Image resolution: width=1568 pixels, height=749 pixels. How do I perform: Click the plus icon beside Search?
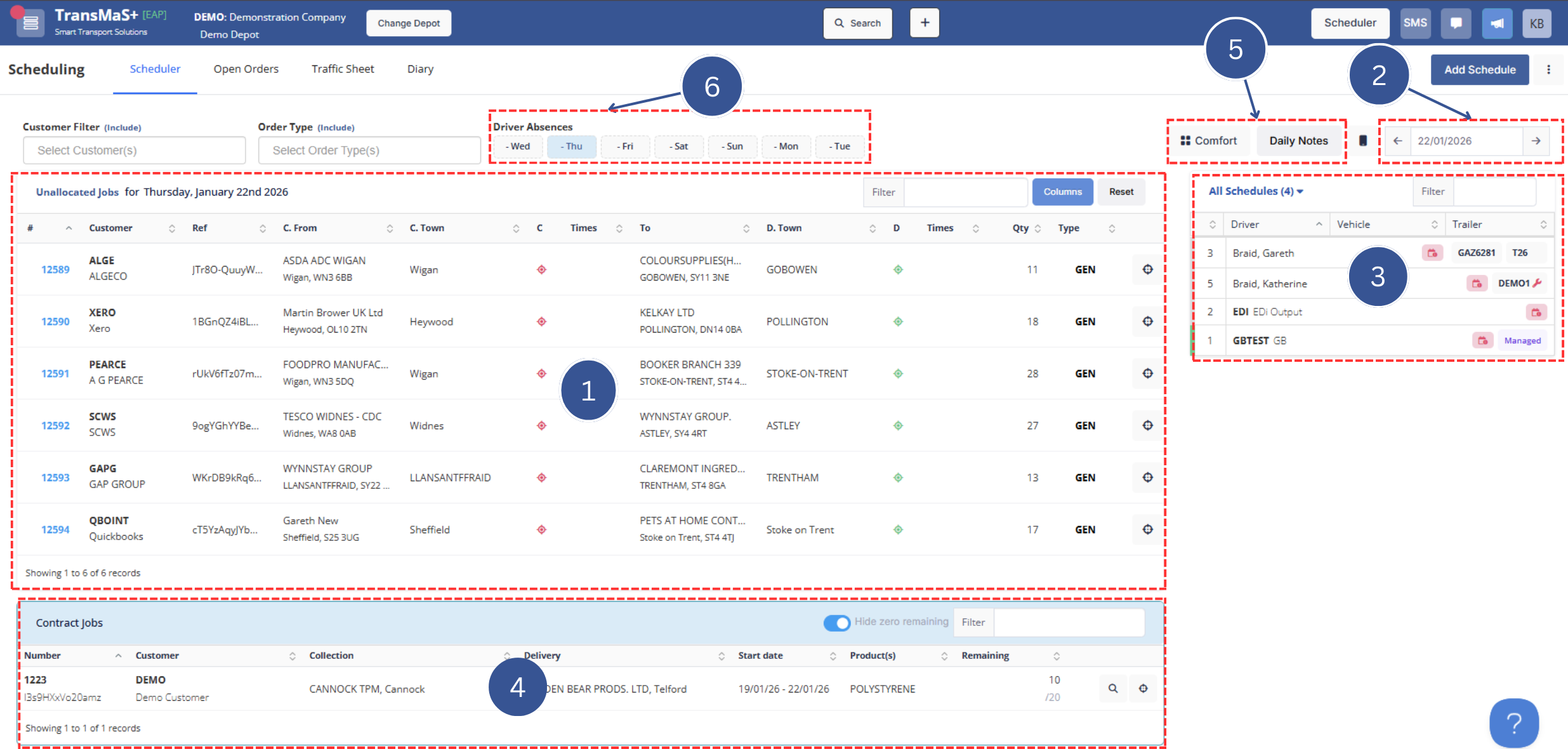pyautogui.click(x=925, y=23)
